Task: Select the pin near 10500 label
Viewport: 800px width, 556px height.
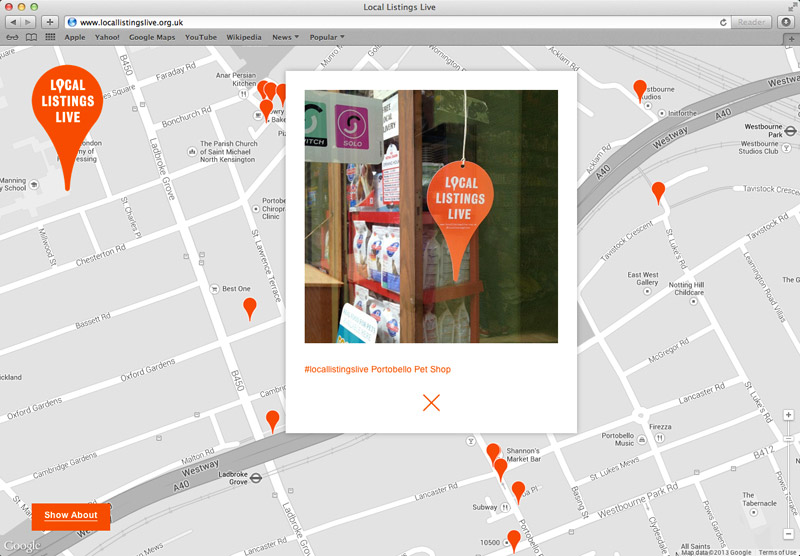Action: point(514,541)
